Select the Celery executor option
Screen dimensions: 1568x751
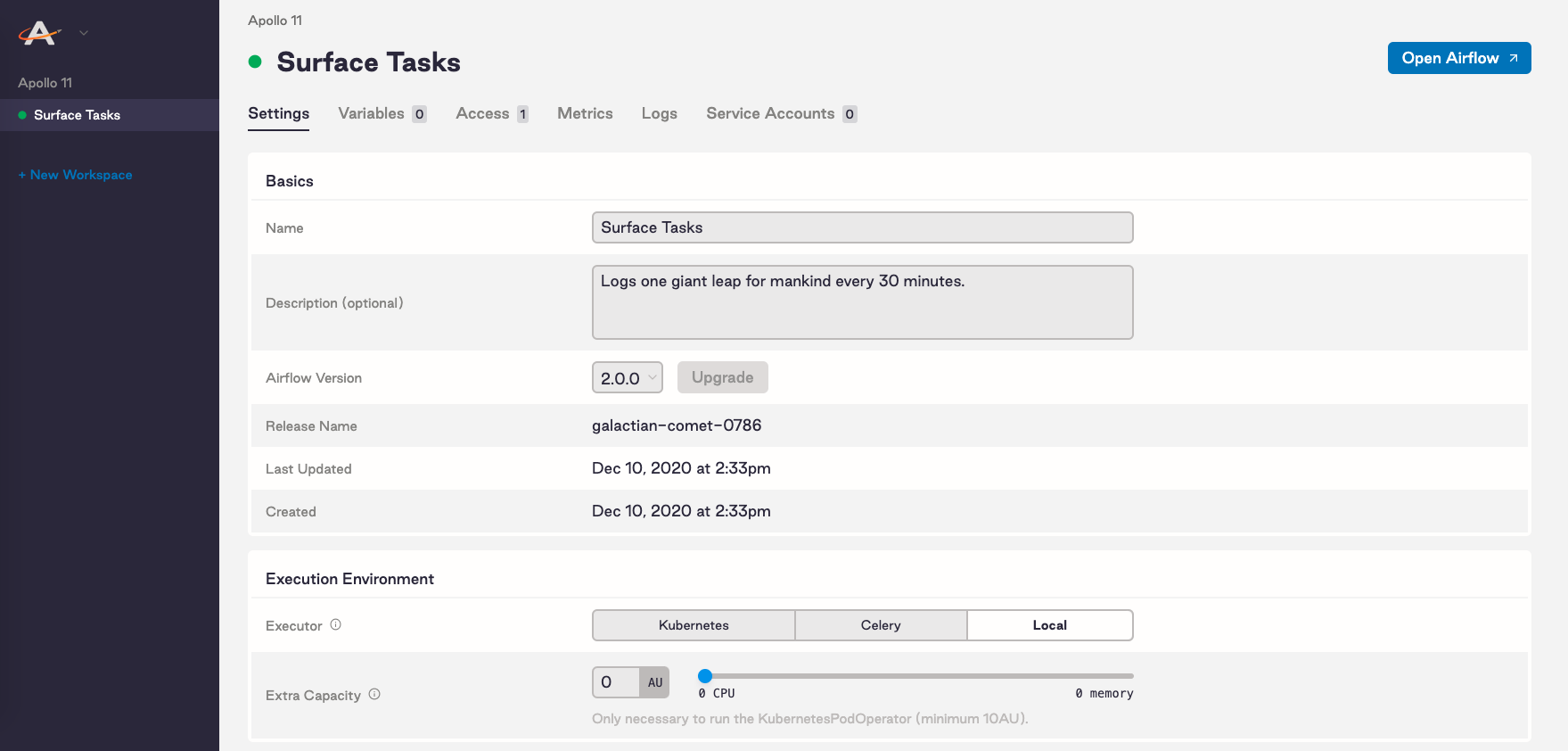pyautogui.click(x=881, y=625)
